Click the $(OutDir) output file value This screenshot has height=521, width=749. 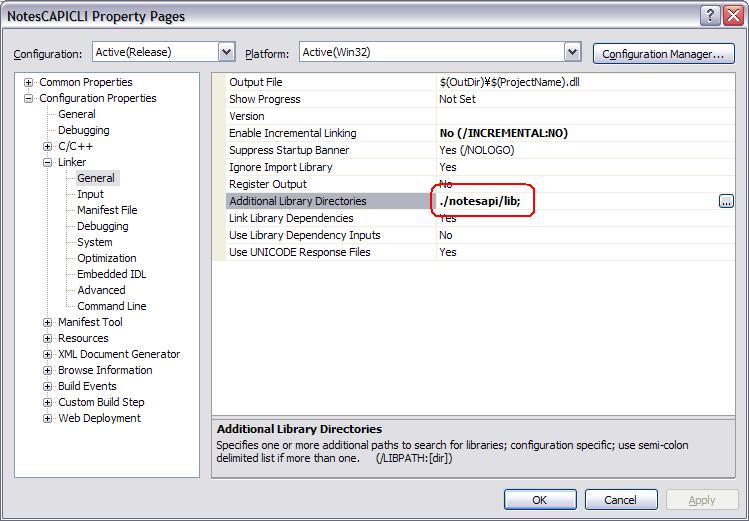point(509,82)
